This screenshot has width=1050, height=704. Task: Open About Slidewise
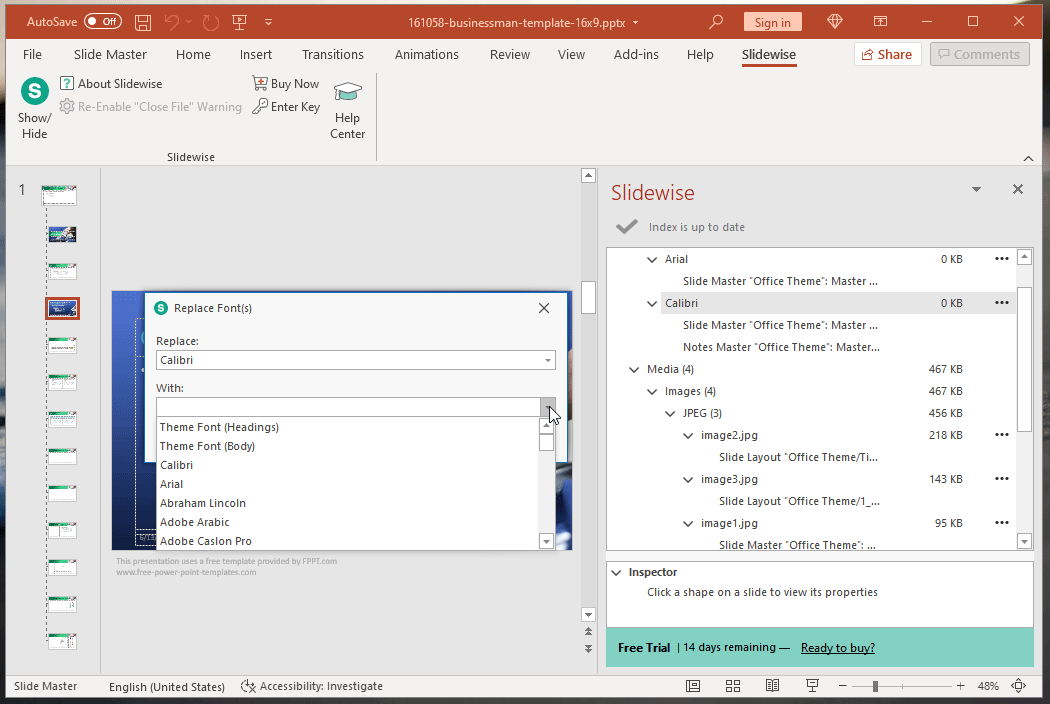coord(110,84)
